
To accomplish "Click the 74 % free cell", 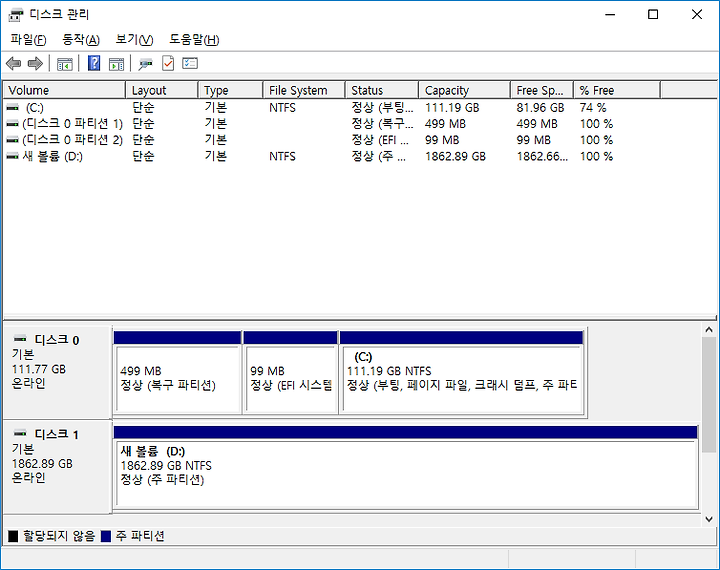I will (593, 107).
